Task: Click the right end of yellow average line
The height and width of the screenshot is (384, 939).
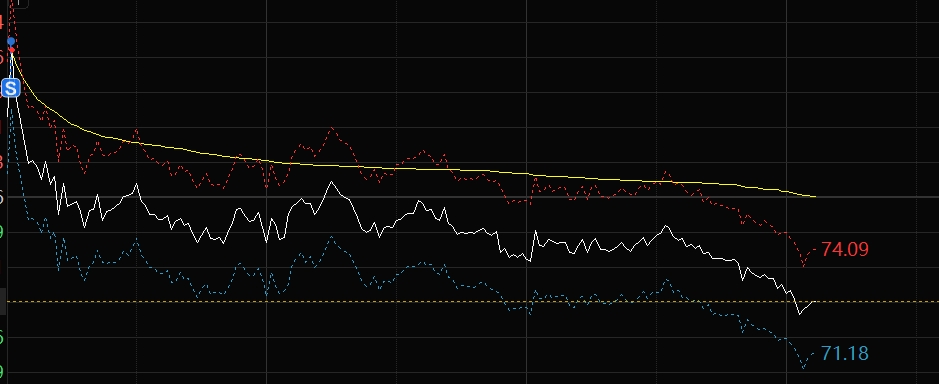Action: pyautogui.click(x=814, y=196)
